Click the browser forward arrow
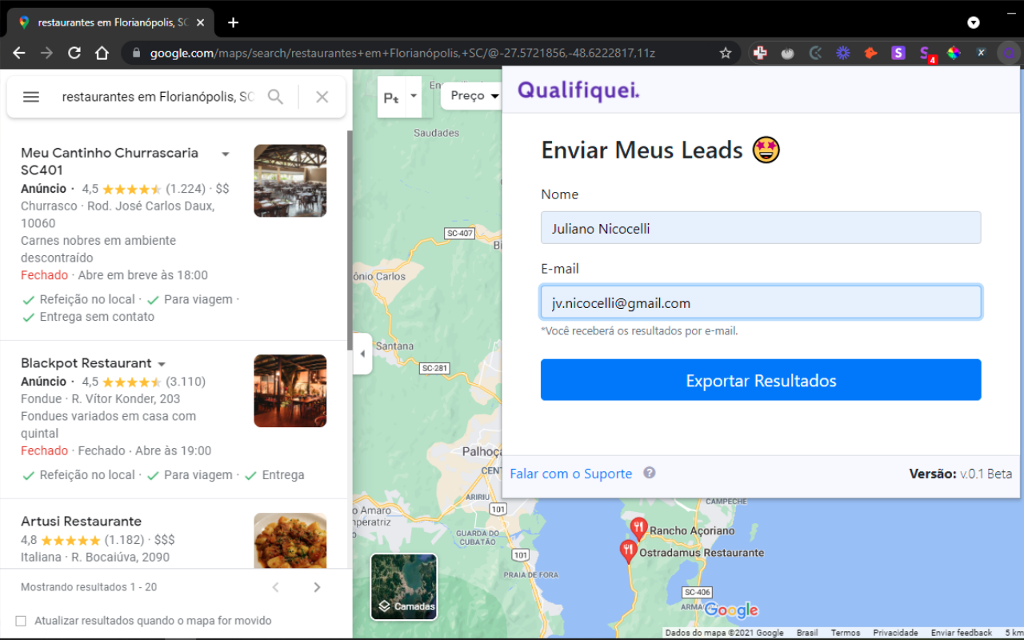The height and width of the screenshot is (640, 1024). [x=46, y=53]
